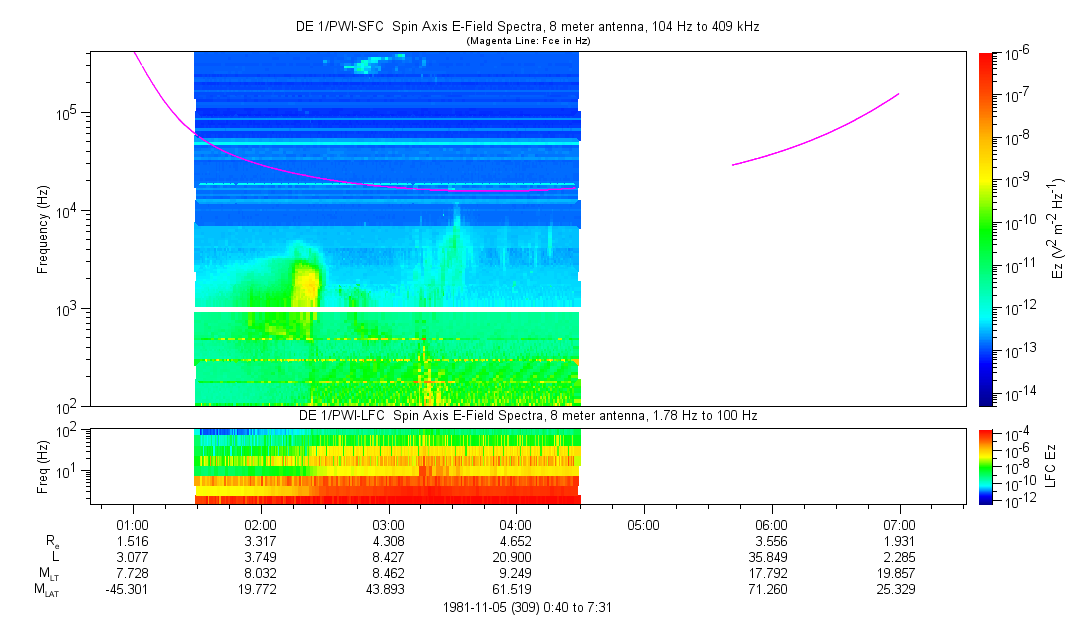
Task: Select the 05:00 time axis label
Action: click(643, 525)
